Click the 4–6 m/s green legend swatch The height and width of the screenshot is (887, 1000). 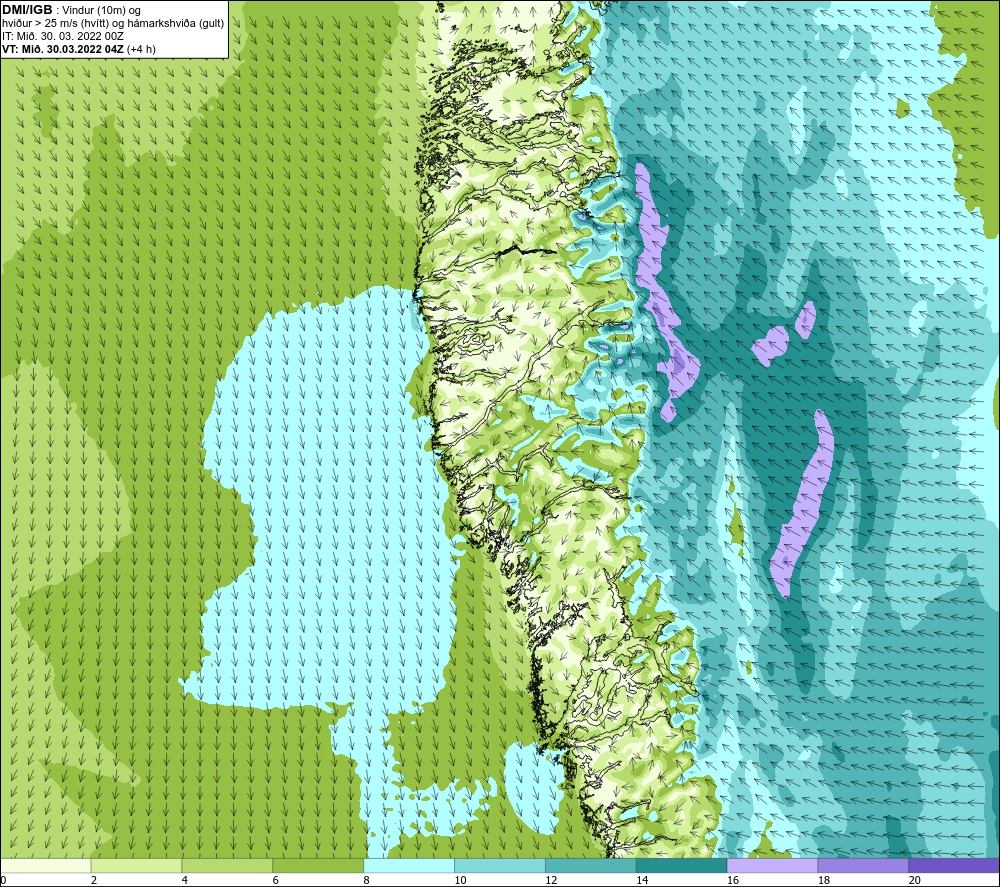point(227,866)
